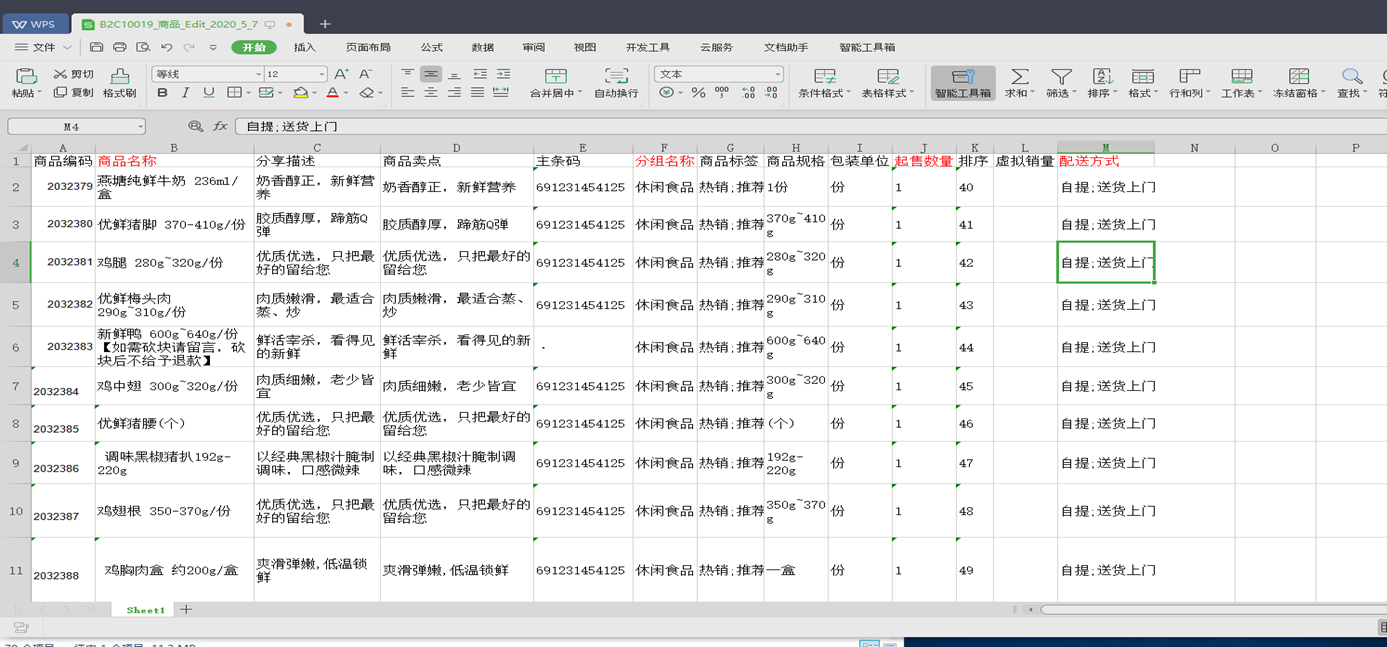Image resolution: width=1387 pixels, height=647 pixels.
Task: Click the Freeze Panes (冻结窗格) icon
Action: coord(1299,76)
